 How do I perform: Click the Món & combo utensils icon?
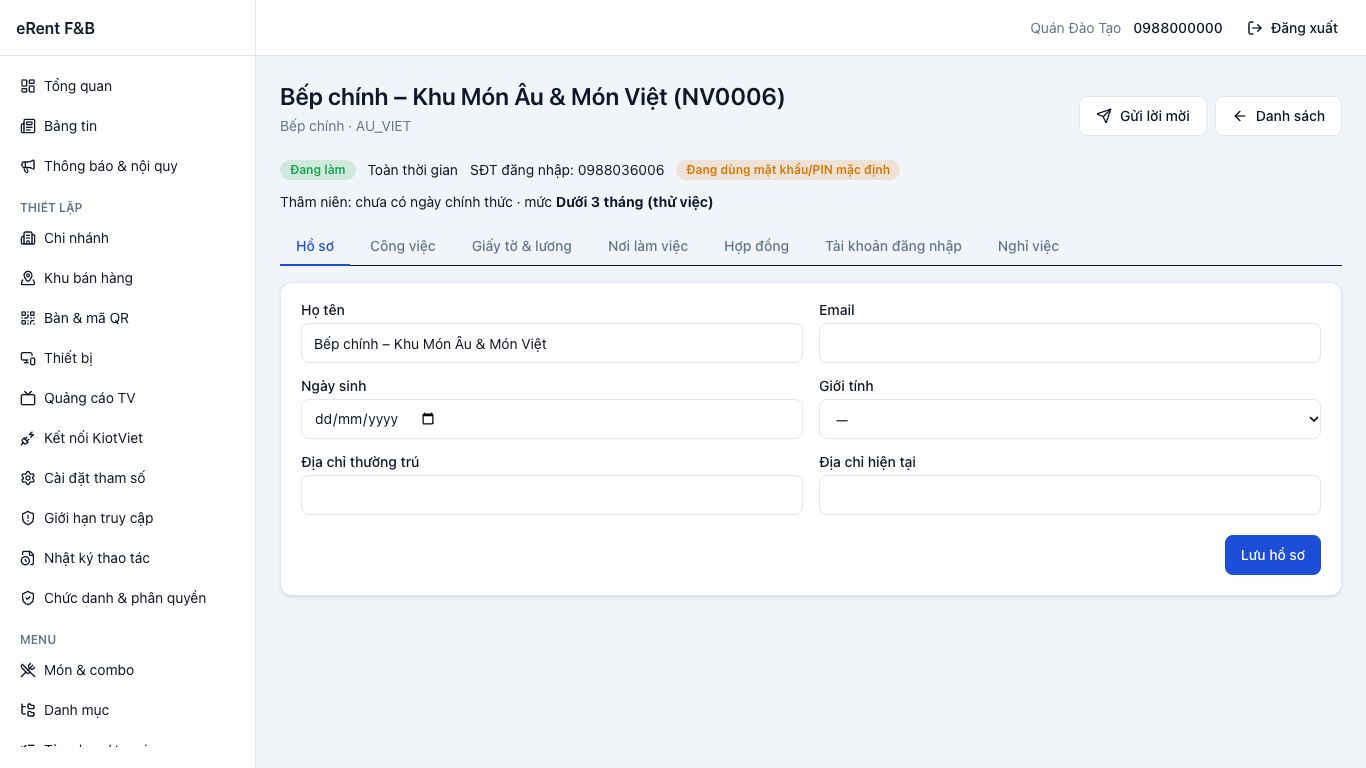click(28, 670)
